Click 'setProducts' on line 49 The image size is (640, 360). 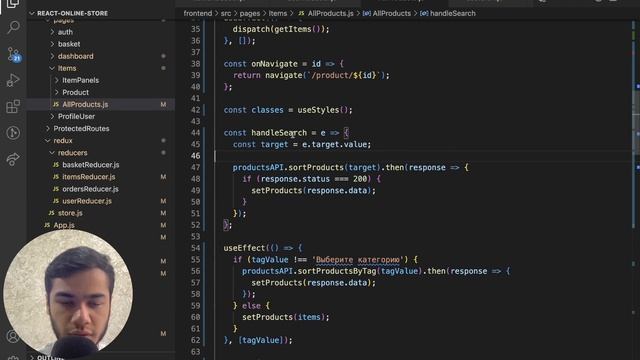[x=276, y=191]
